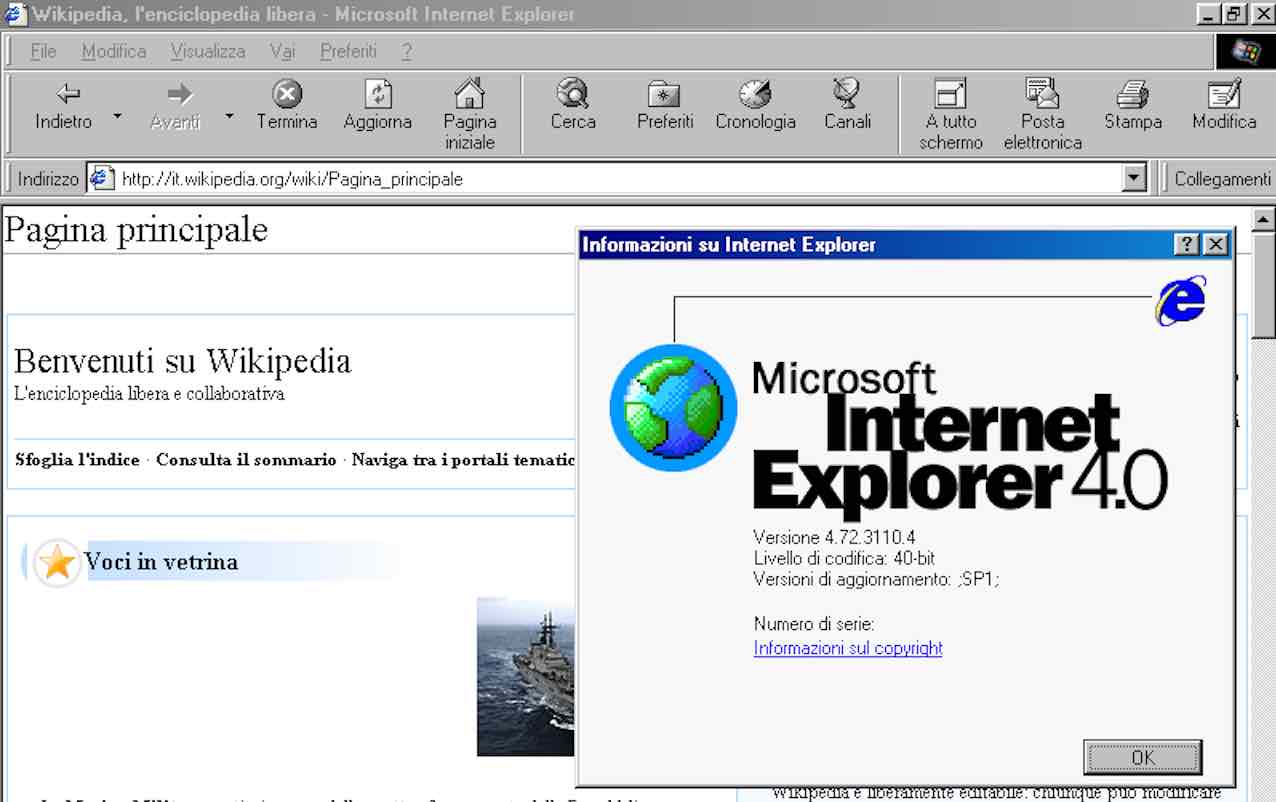1276x802 pixels.
Task: Follow the Consulta il sommario link
Action: 246,460
